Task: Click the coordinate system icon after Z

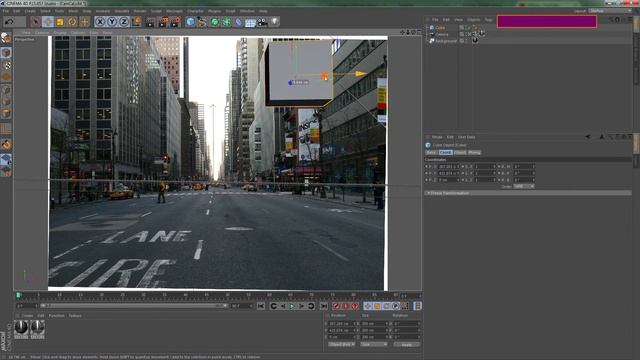Action: (137, 22)
